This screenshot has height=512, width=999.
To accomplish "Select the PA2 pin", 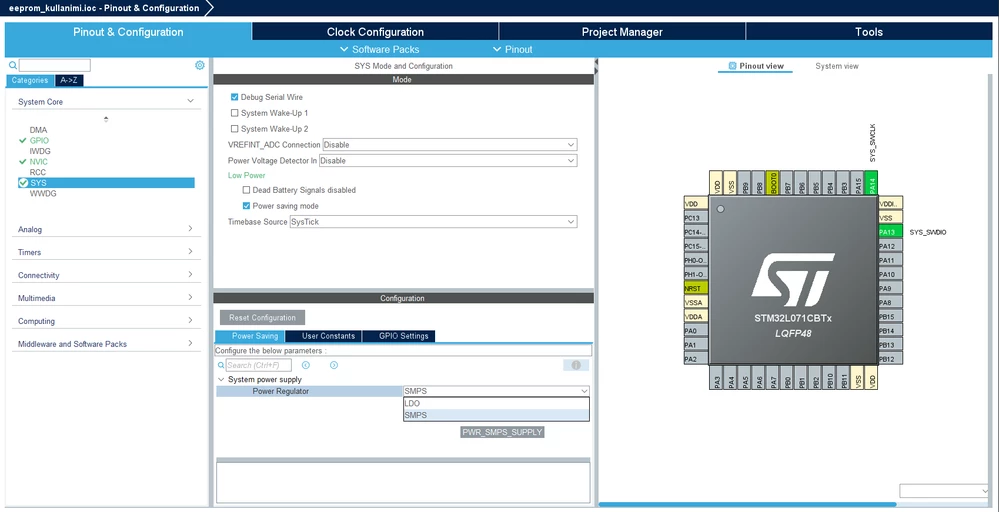I will 696,359.
